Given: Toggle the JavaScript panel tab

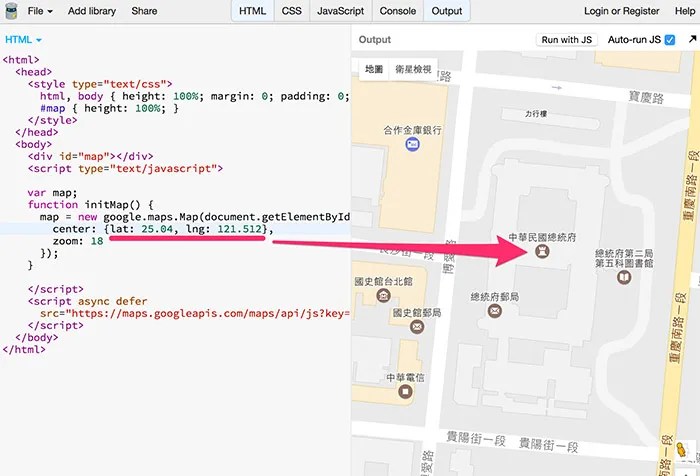Looking at the screenshot, I should pyautogui.click(x=341, y=11).
